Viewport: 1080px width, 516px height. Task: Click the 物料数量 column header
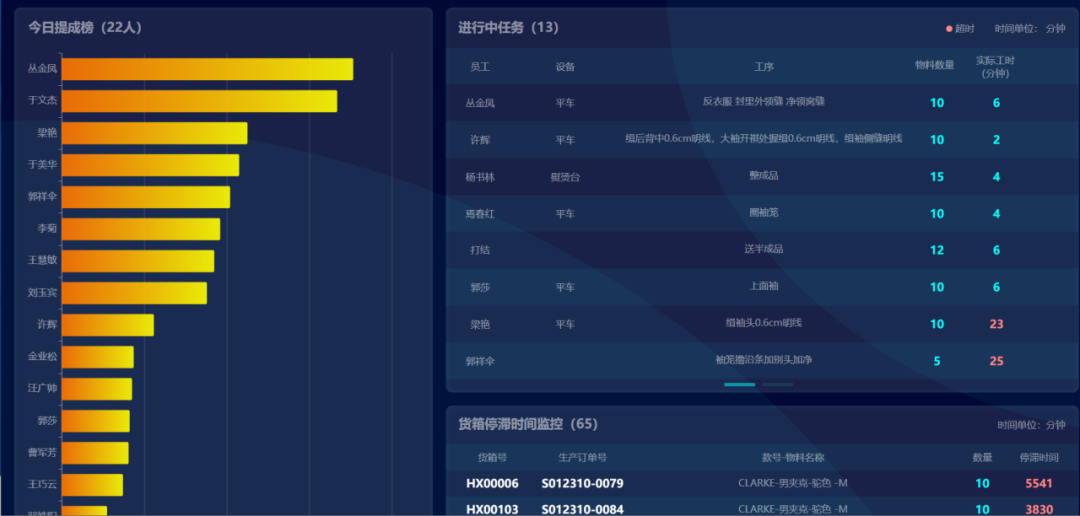point(935,65)
